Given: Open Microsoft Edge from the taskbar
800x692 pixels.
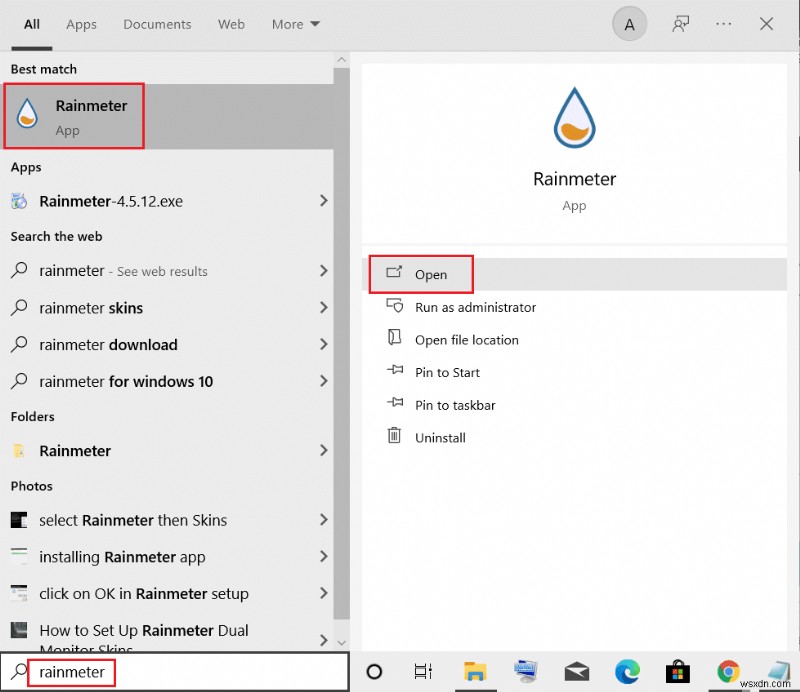Looking at the screenshot, I should pos(627,672).
